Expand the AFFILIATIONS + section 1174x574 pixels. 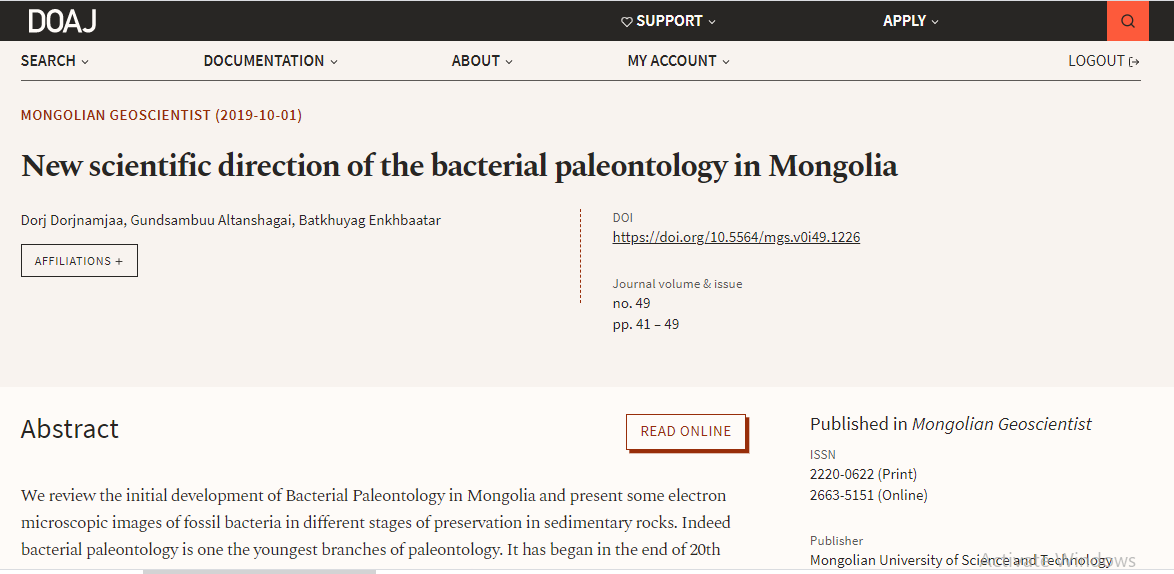[x=79, y=260]
